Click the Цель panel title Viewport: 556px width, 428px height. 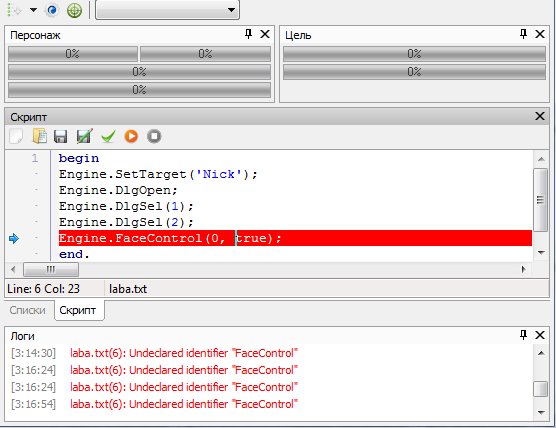pos(298,35)
